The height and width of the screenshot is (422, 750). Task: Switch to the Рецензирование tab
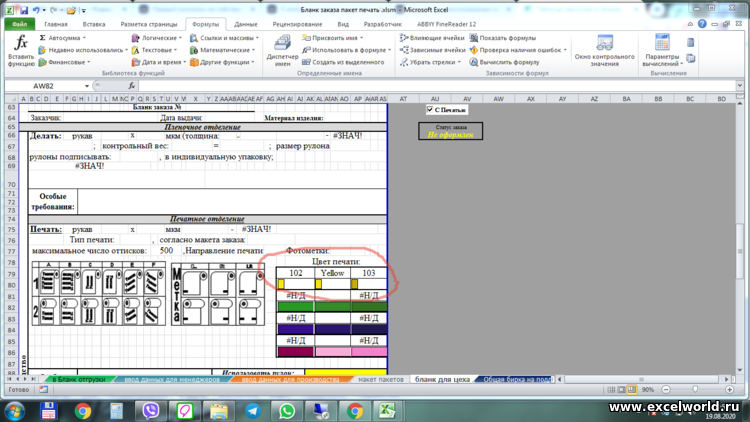coord(298,24)
